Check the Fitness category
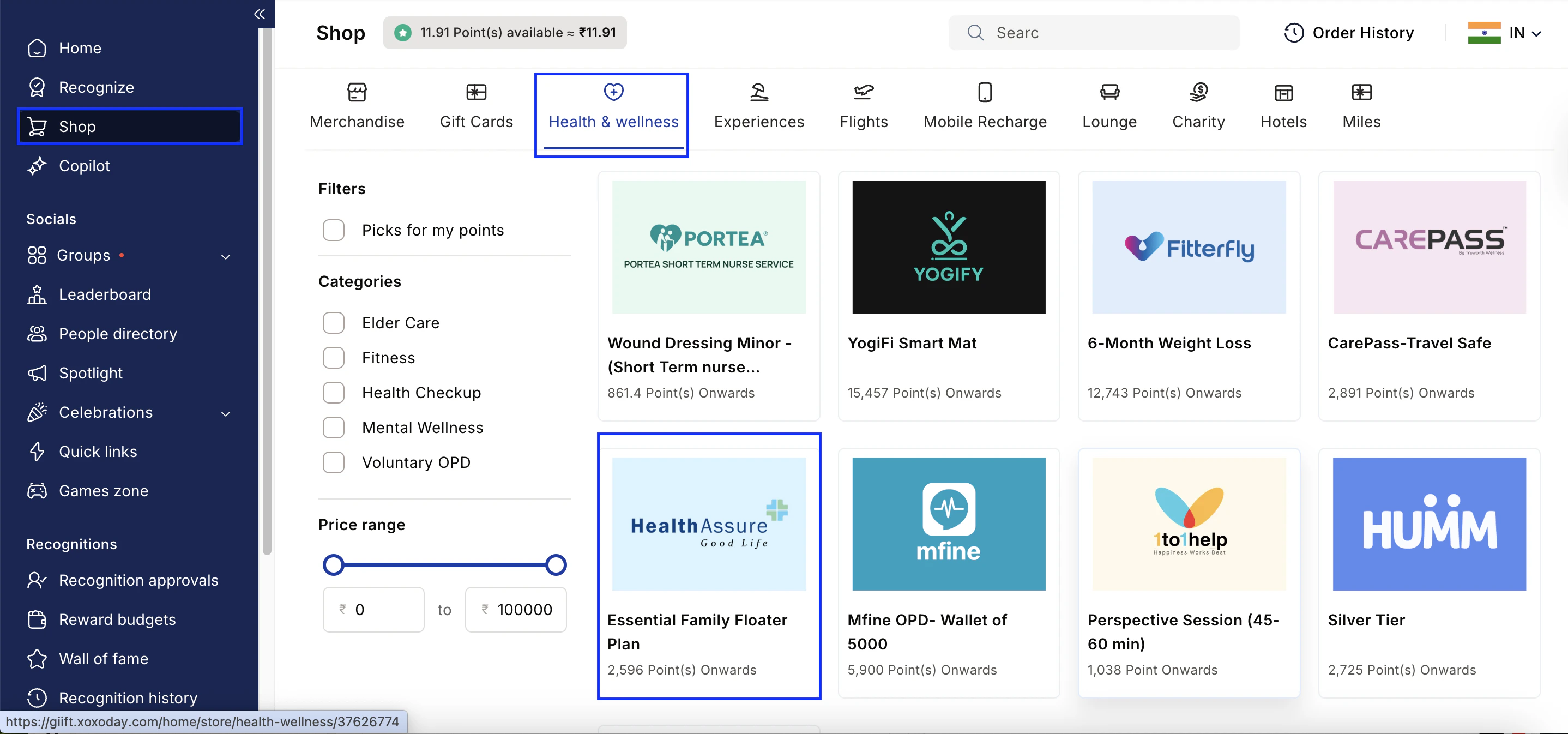Image resolution: width=1568 pixels, height=734 pixels. pos(334,358)
